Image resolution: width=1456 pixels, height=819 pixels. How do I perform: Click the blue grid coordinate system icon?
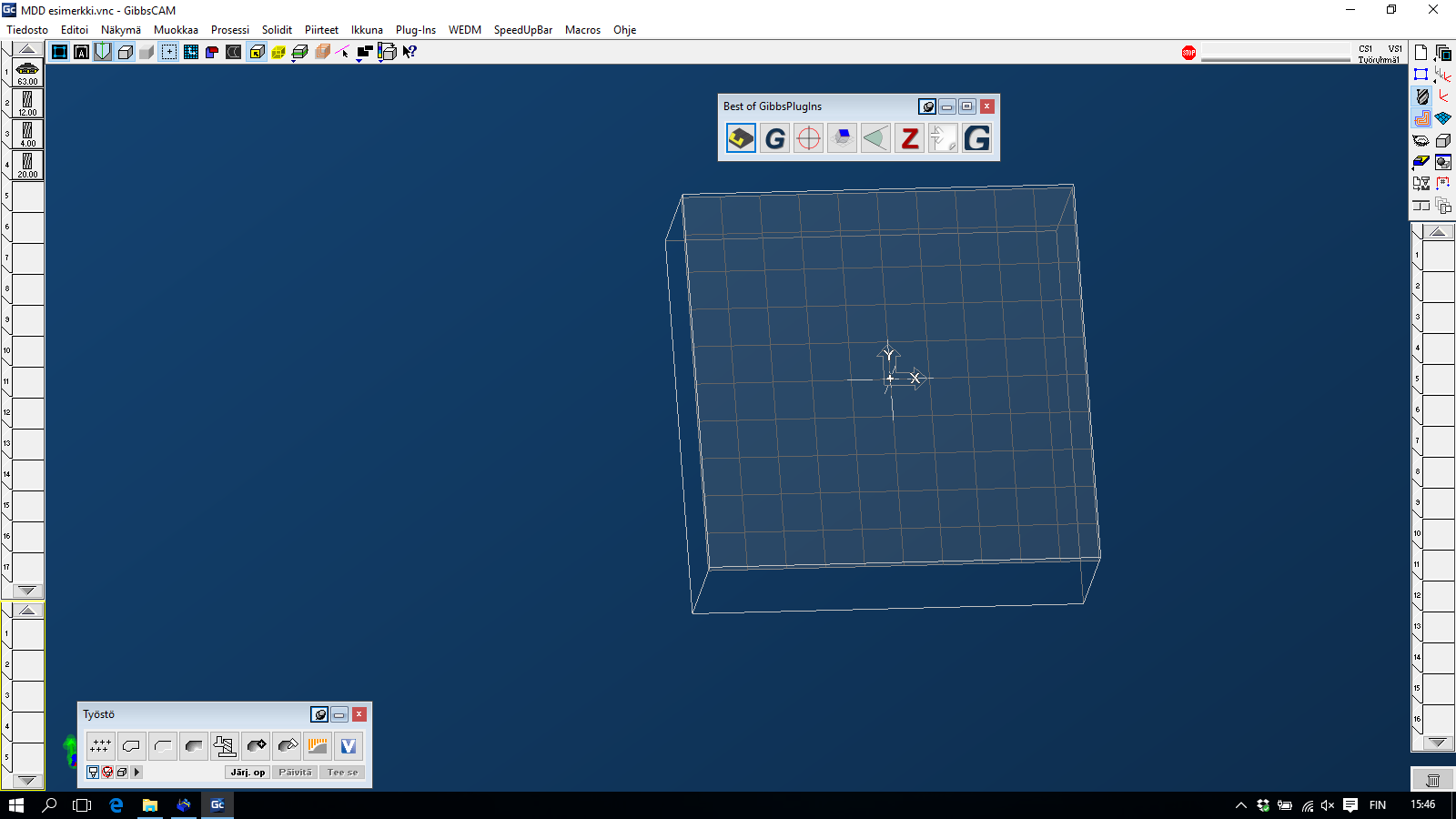190,52
